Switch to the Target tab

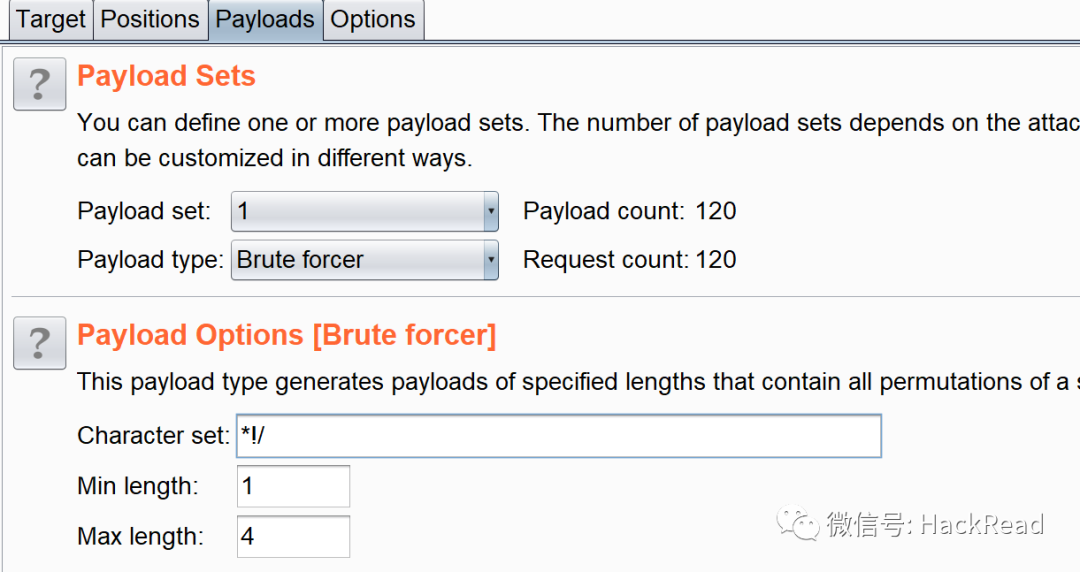pos(50,20)
